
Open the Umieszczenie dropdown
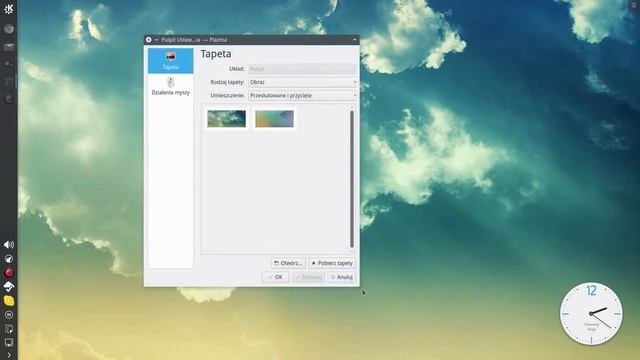click(302, 96)
